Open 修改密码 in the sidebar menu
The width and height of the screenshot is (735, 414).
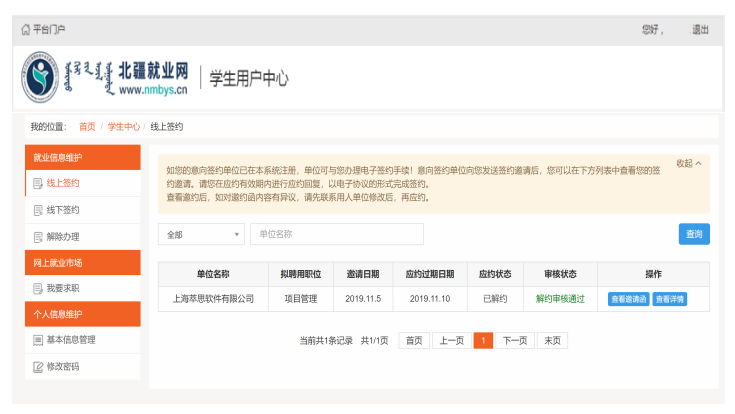[63, 367]
